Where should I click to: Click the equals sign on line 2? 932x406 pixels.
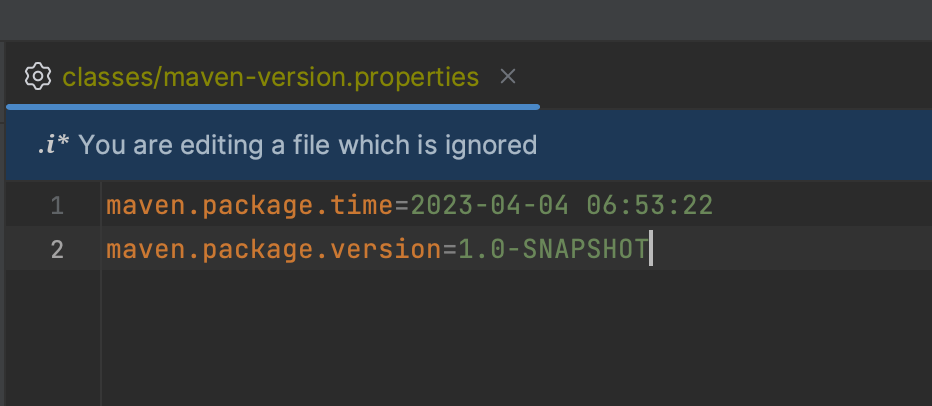pyautogui.click(x=450, y=249)
